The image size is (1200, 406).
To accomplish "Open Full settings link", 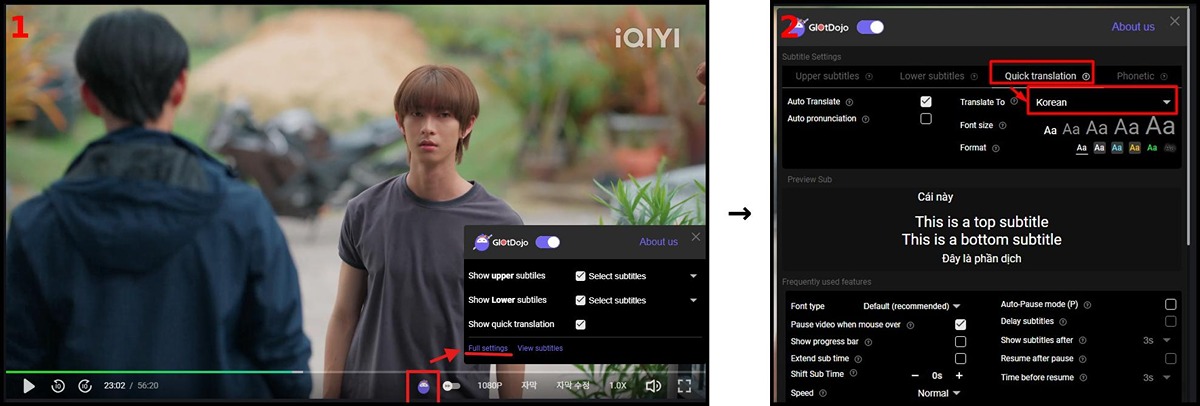I will coord(488,348).
